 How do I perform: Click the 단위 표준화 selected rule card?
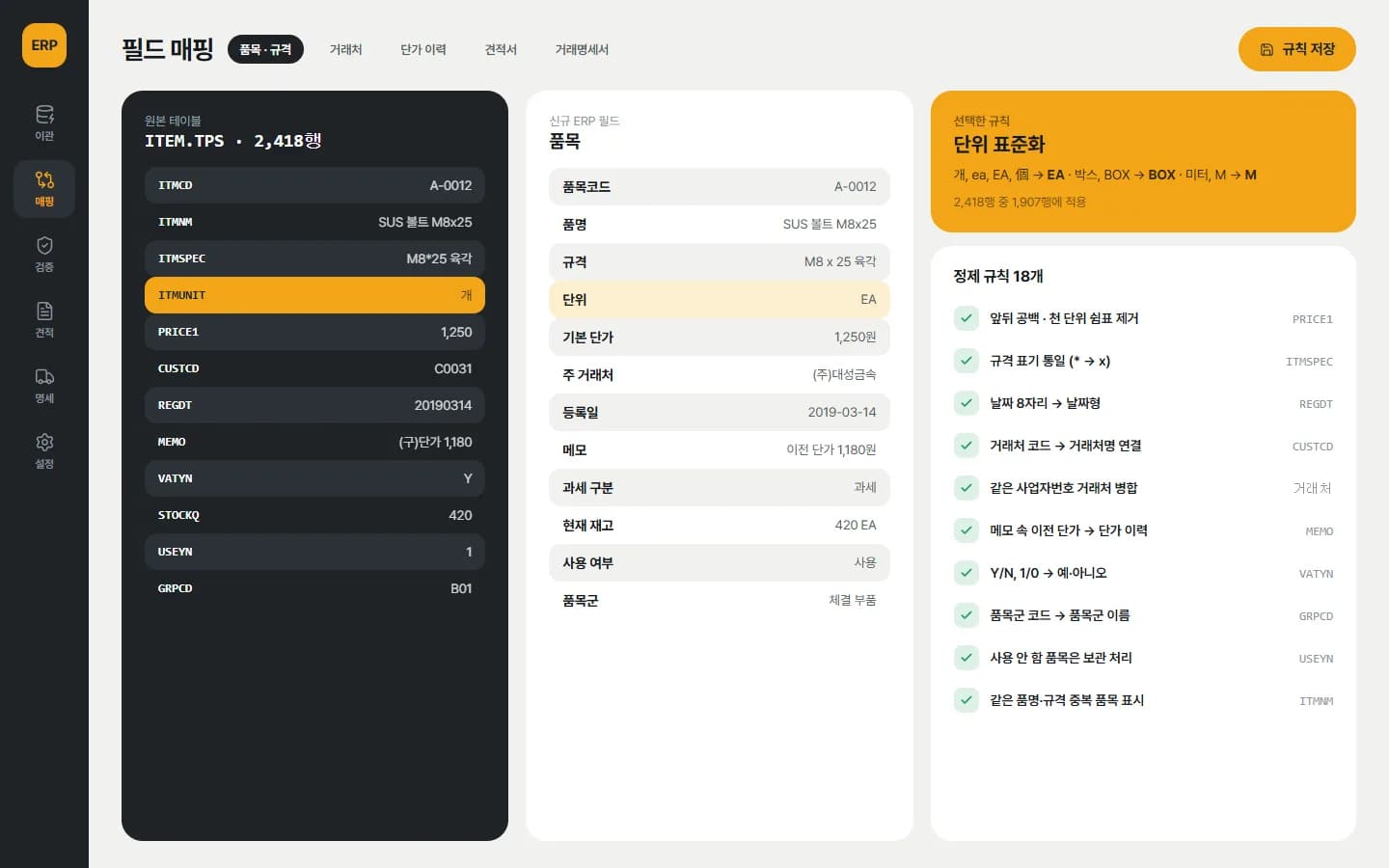pos(1143,161)
